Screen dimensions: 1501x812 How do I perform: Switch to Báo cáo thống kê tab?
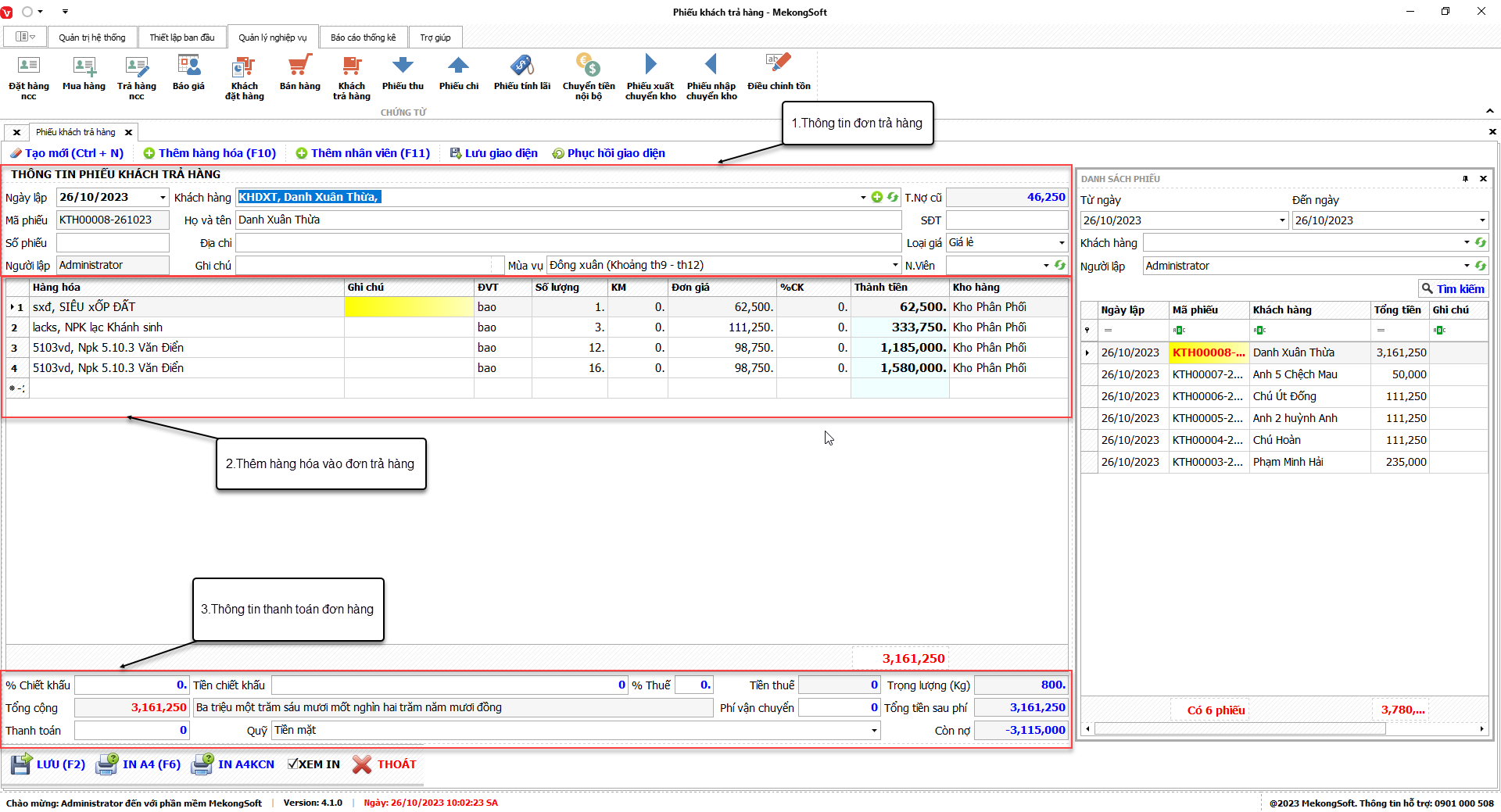tap(363, 38)
